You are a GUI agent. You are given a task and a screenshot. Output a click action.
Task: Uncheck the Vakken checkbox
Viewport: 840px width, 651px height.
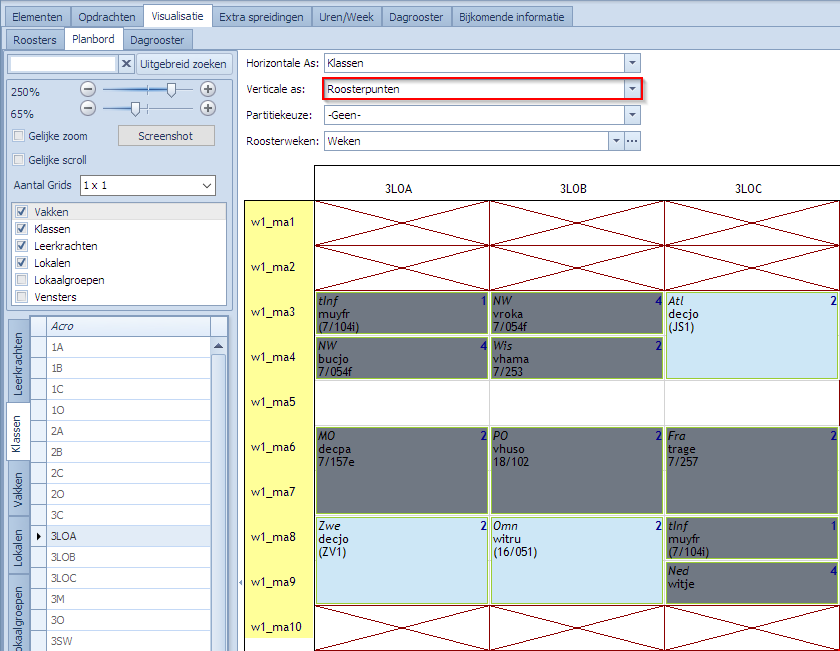click(21, 212)
